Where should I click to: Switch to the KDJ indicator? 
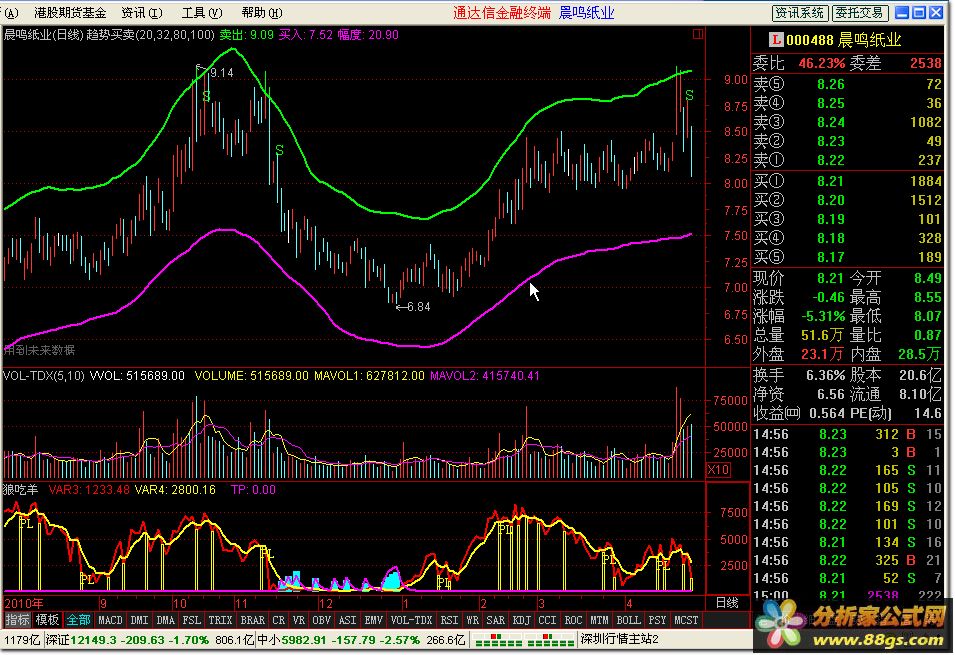pos(521,620)
